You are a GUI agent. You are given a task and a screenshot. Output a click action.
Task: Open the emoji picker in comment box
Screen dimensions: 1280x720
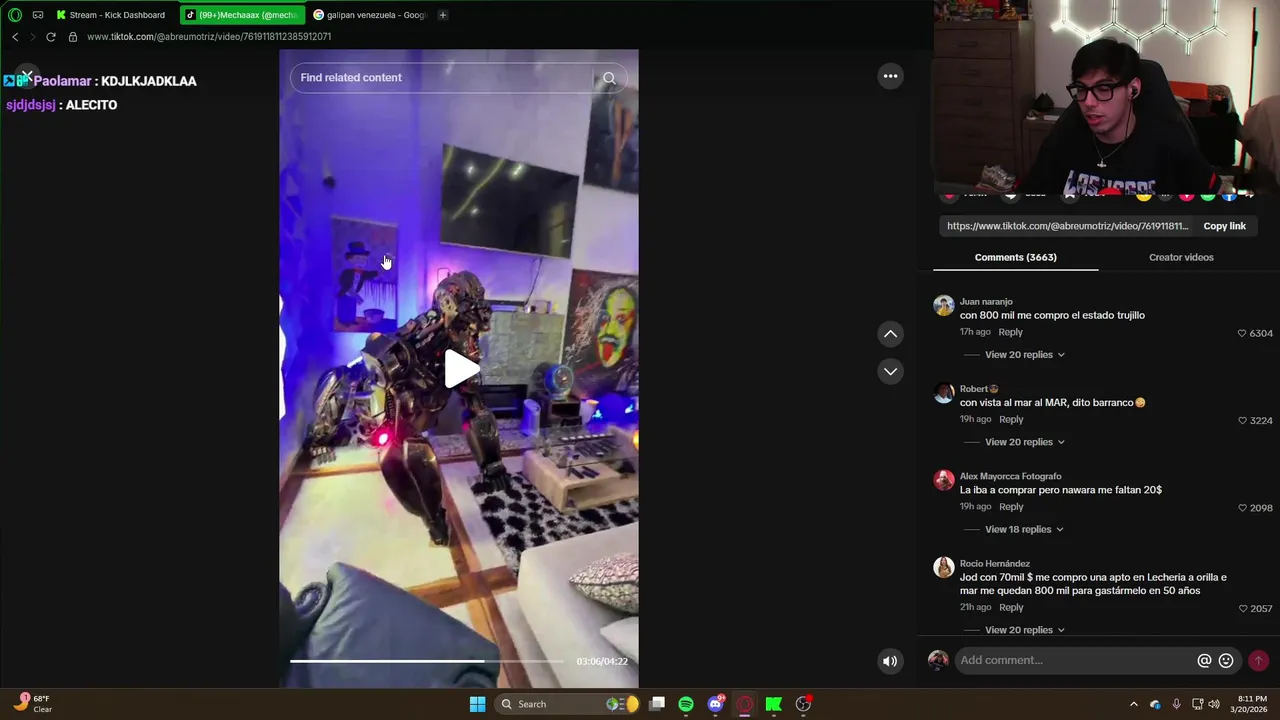click(x=1226, y=661)
